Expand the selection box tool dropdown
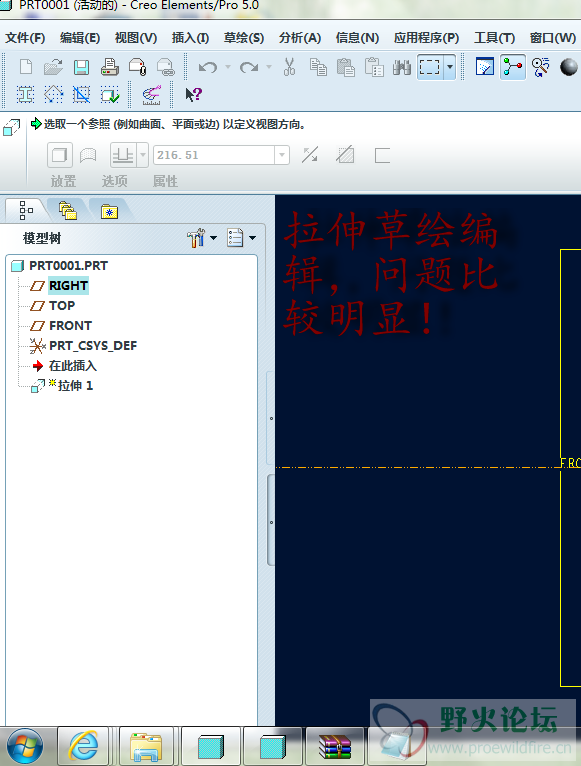The image size is (581, 766). (450, 67)
